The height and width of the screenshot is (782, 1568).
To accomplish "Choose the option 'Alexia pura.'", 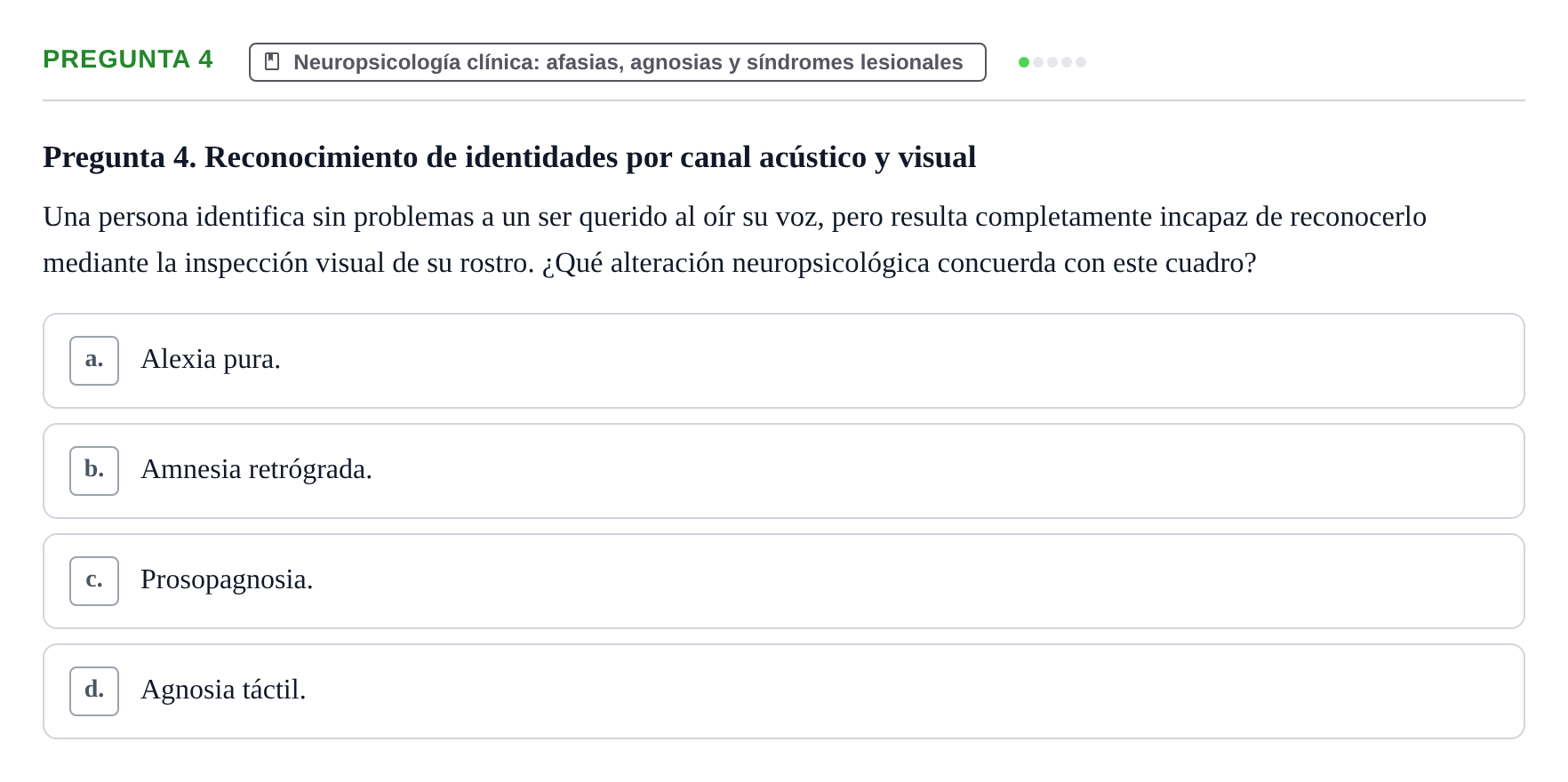I will click(784, 361).
